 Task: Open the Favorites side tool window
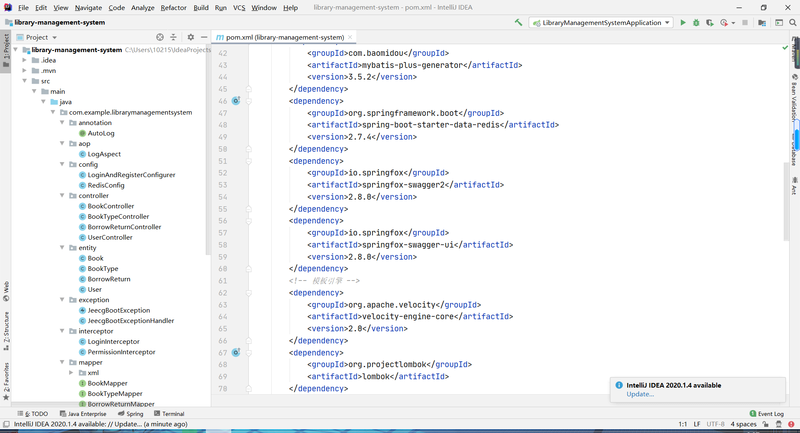pos(6,381)
